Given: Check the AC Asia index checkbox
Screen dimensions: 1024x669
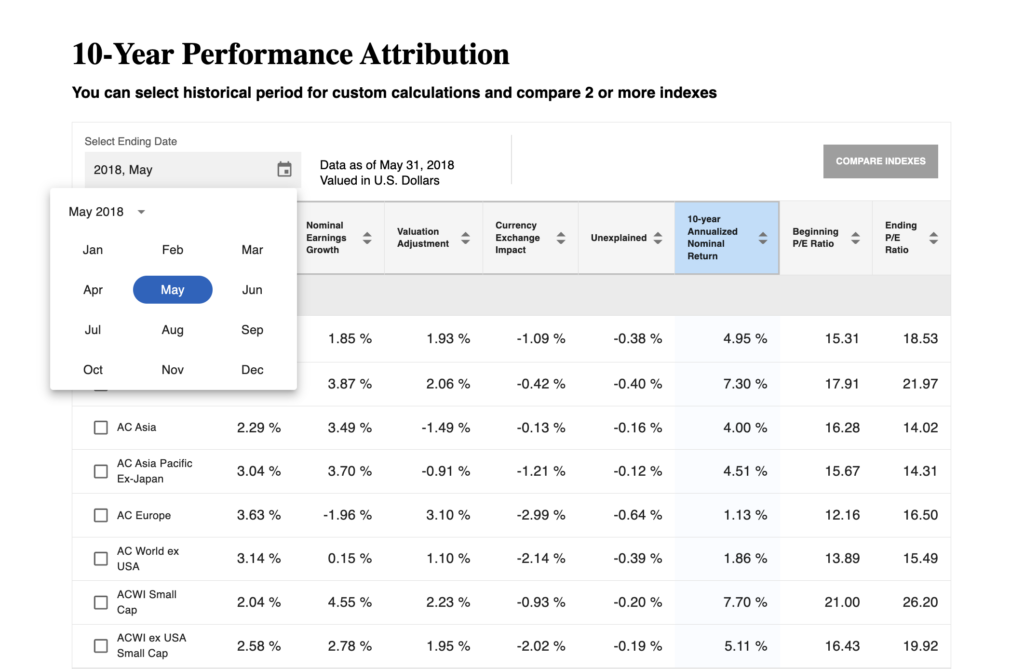Looking at the screenshot, I should (101, 427).
